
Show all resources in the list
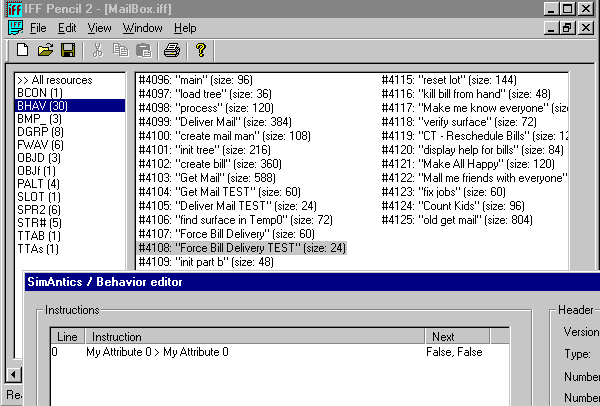point(54,80)
